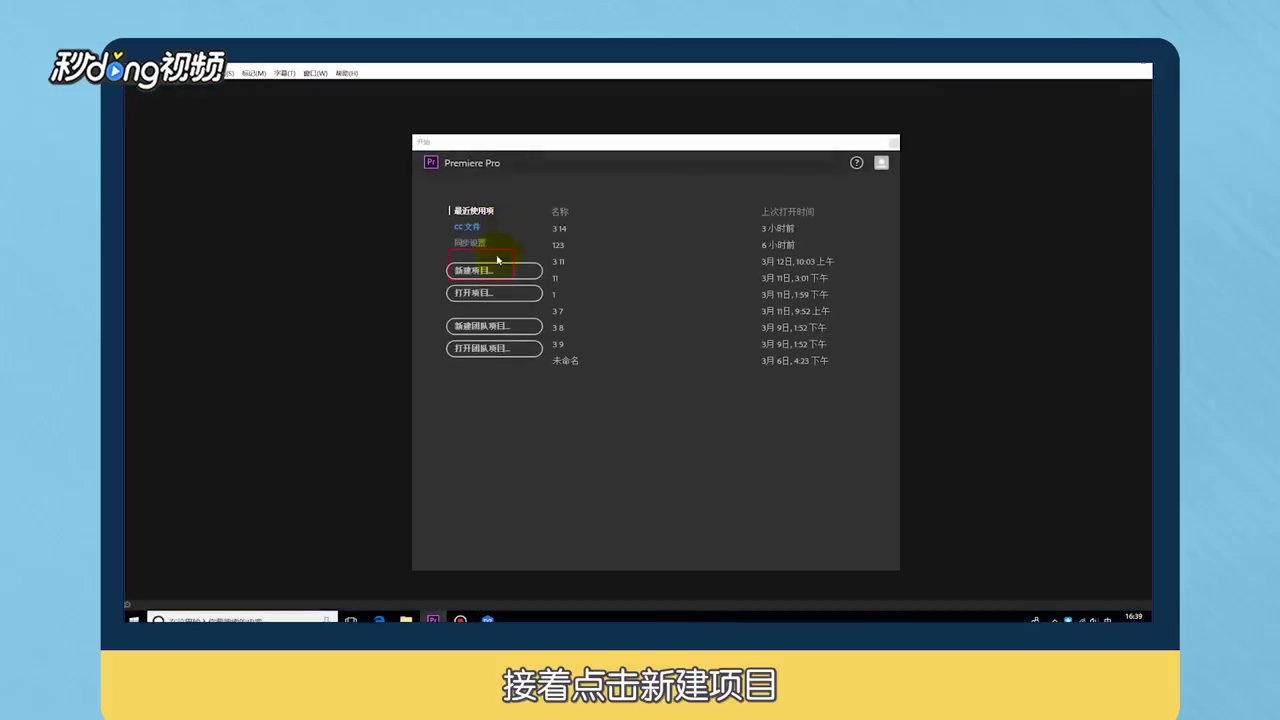This screenshot has width=1280, height=720.
Task: Open the Windows Start menu
Action: (134, 619)
